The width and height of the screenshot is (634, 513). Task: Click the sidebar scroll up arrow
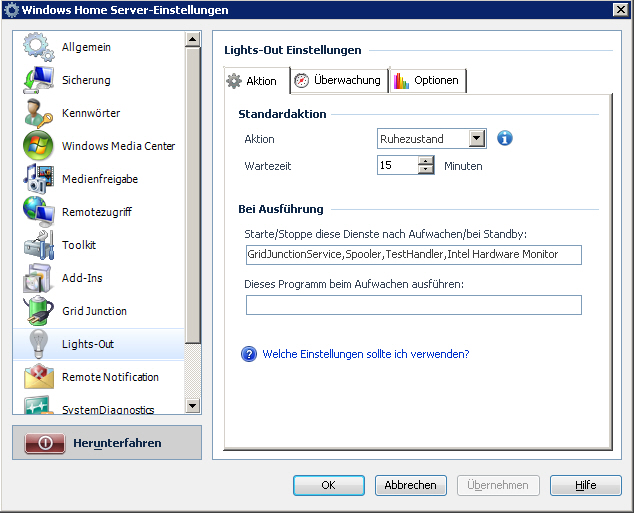pos(192,40)
